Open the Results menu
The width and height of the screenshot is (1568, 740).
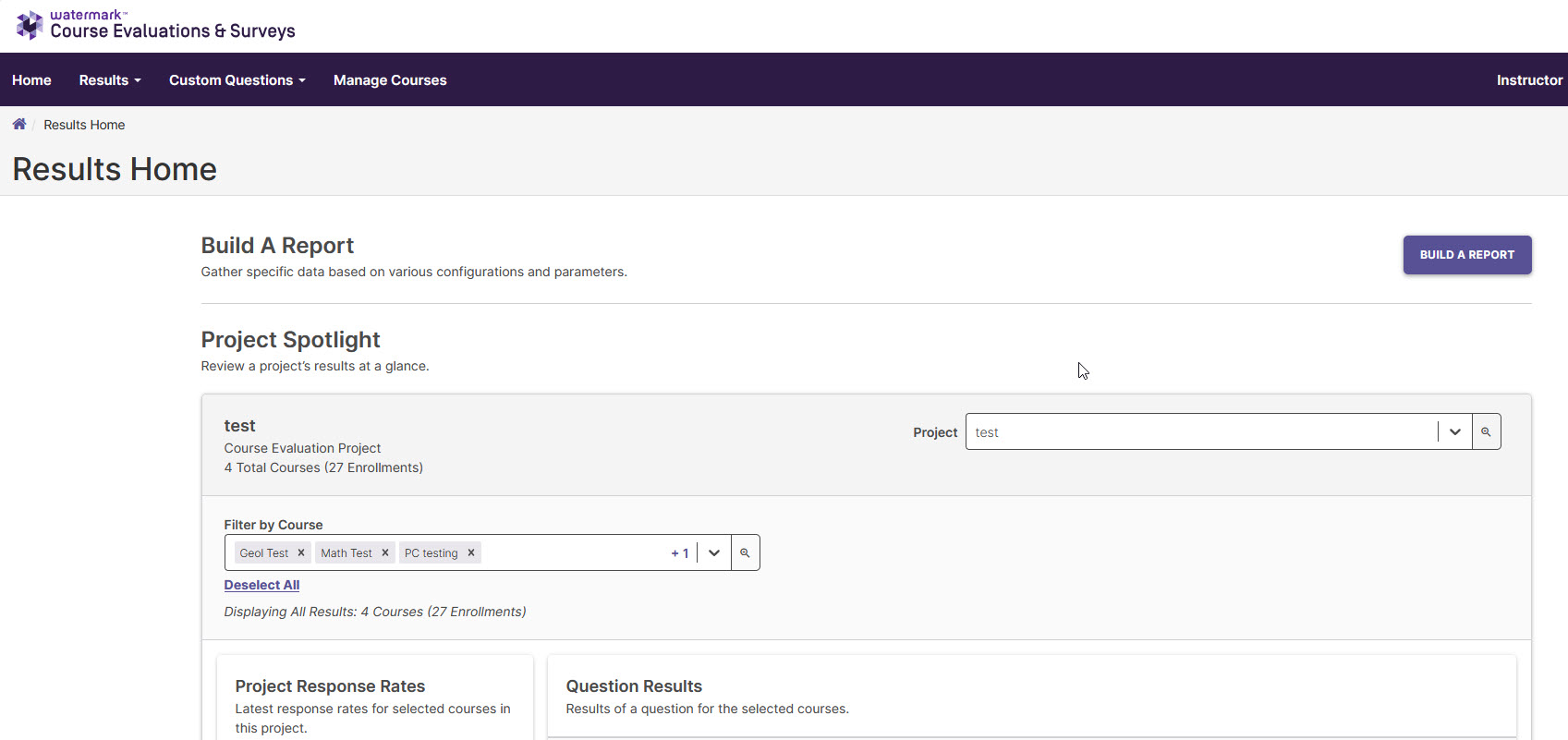coord(110,80)
